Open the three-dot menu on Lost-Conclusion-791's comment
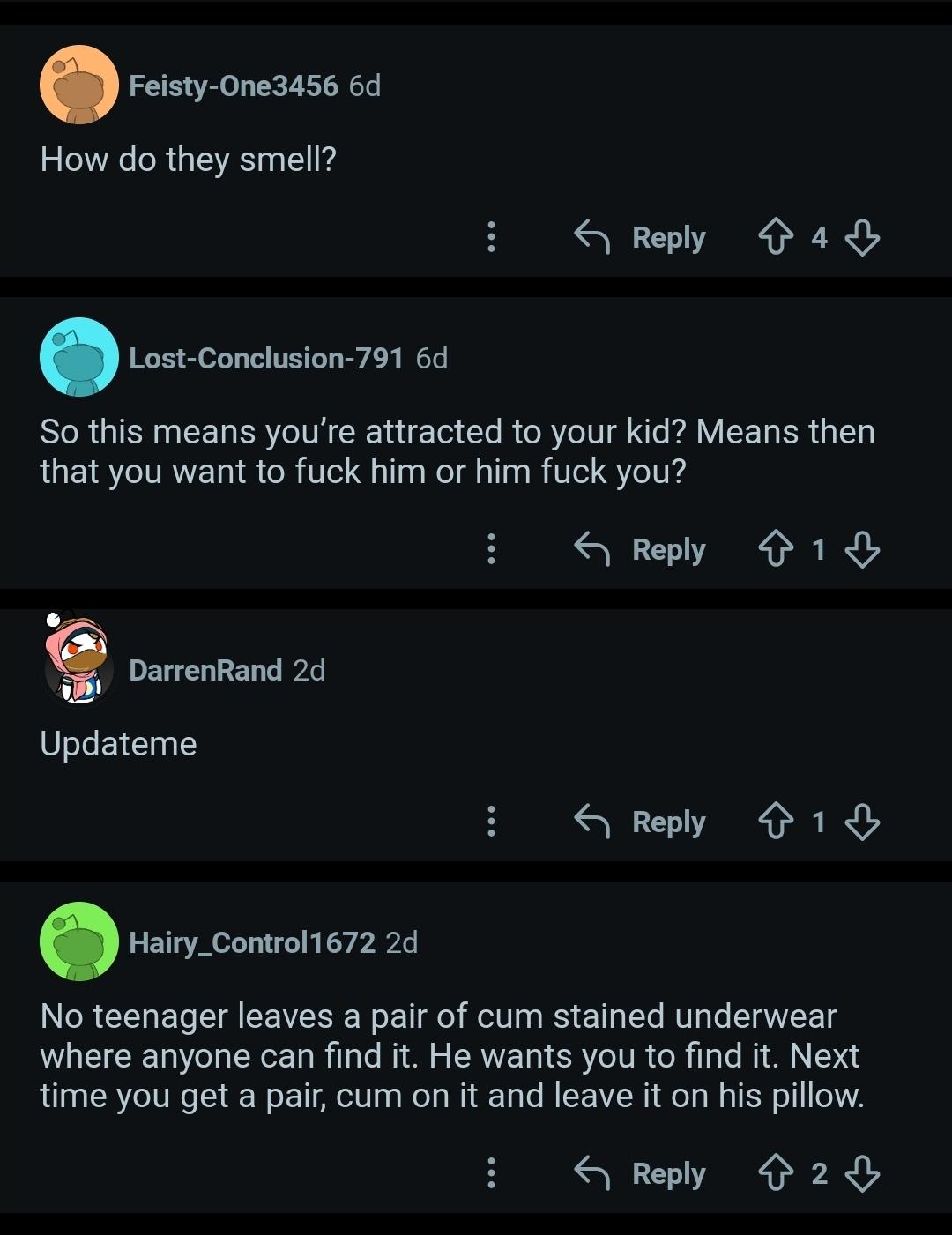 coord(492,549)
